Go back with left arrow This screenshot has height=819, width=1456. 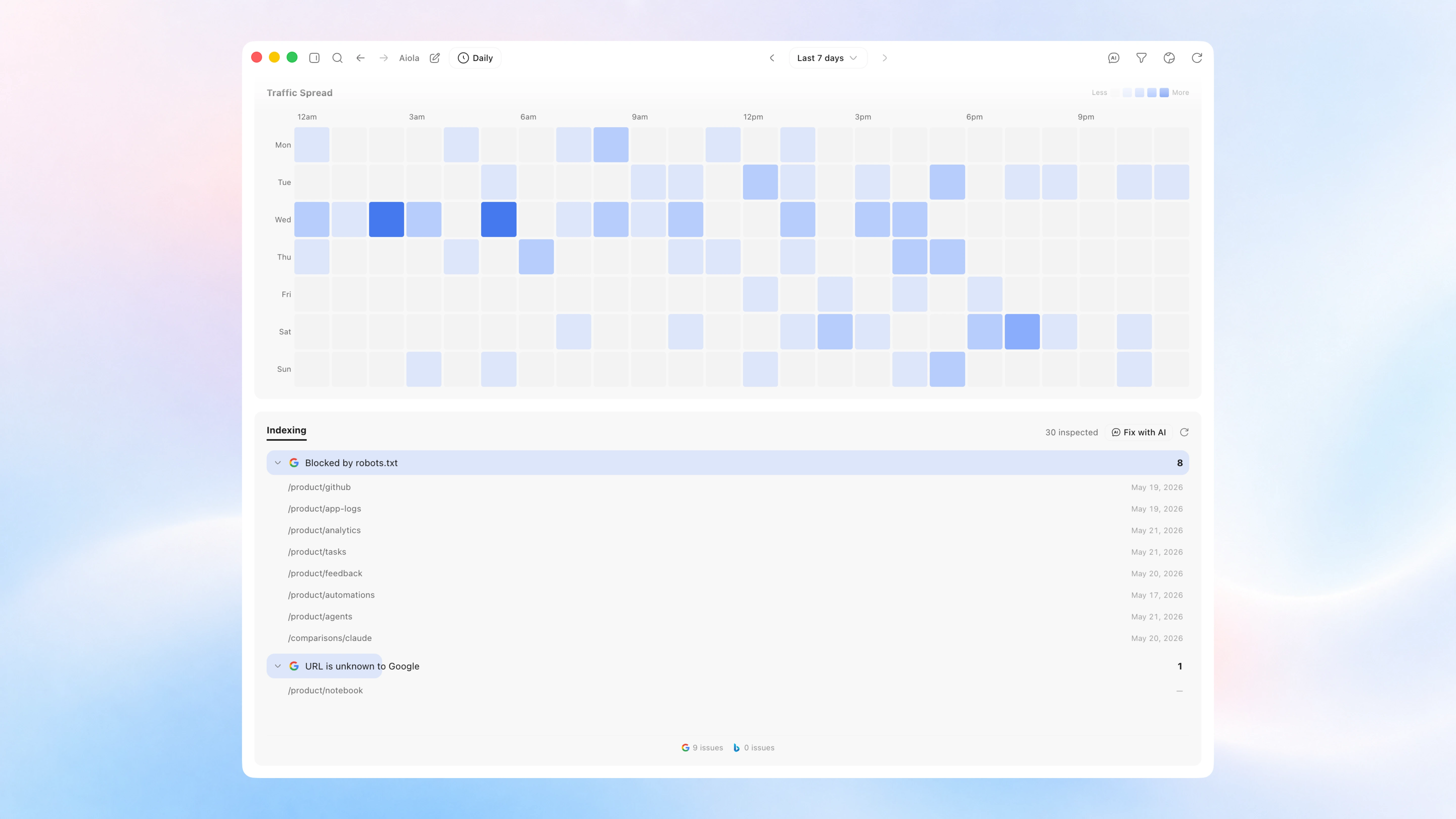[361, 58]
